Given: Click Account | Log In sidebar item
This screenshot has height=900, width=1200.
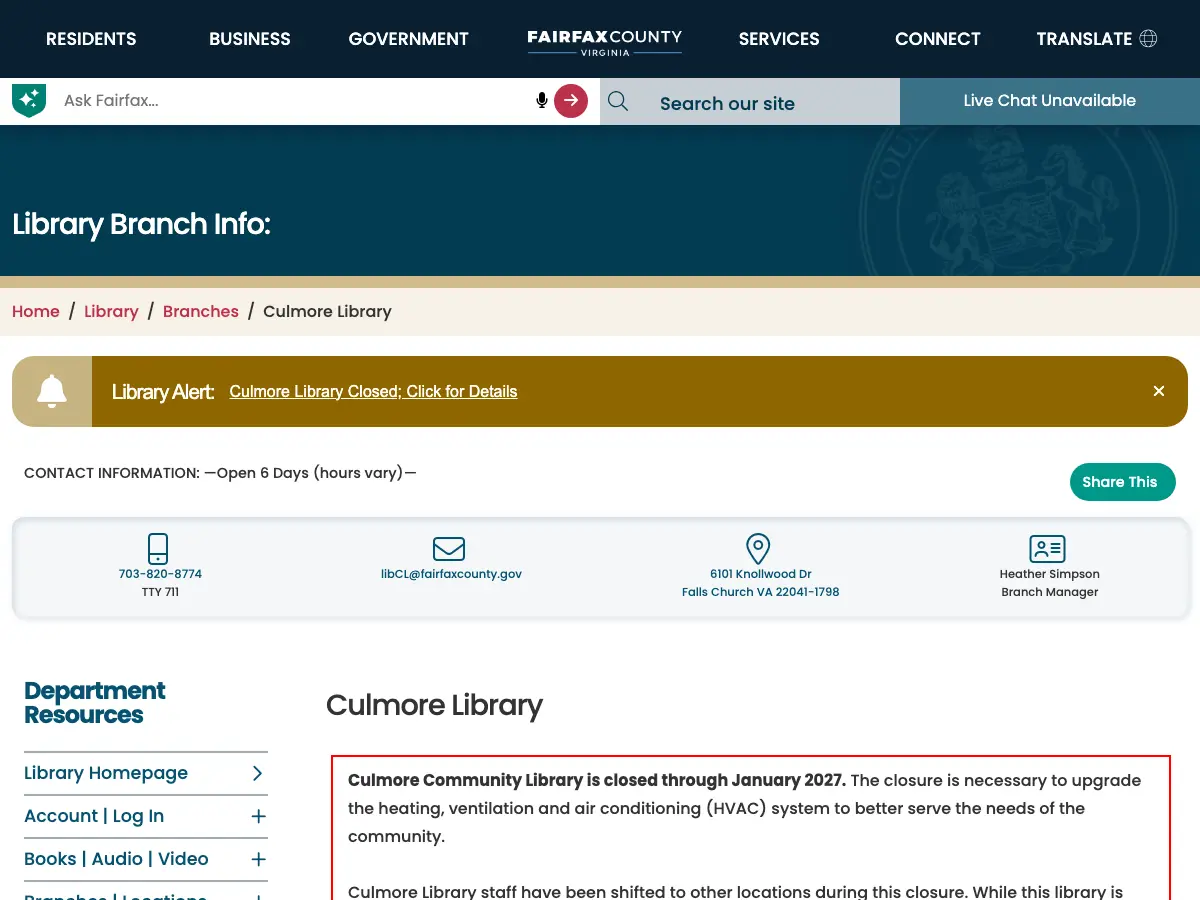Looking at the screenshot, I should [94, 816].
